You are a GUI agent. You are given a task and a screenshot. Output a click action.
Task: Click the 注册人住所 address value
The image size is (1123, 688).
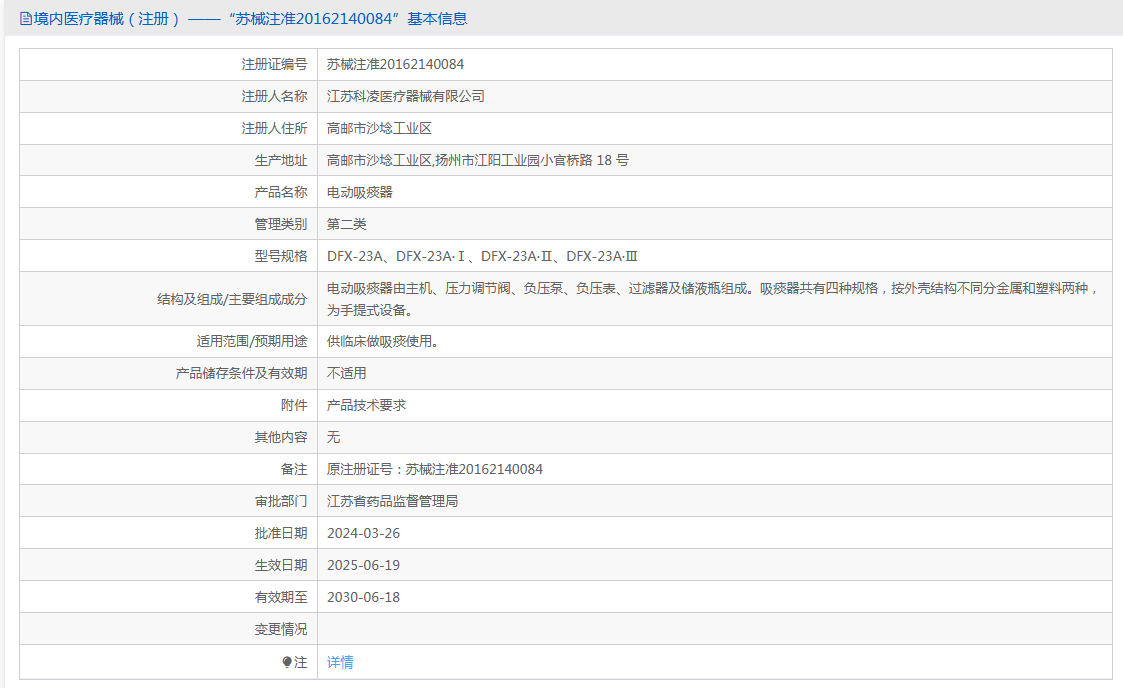pyautogui.click(x=379, y=128)
